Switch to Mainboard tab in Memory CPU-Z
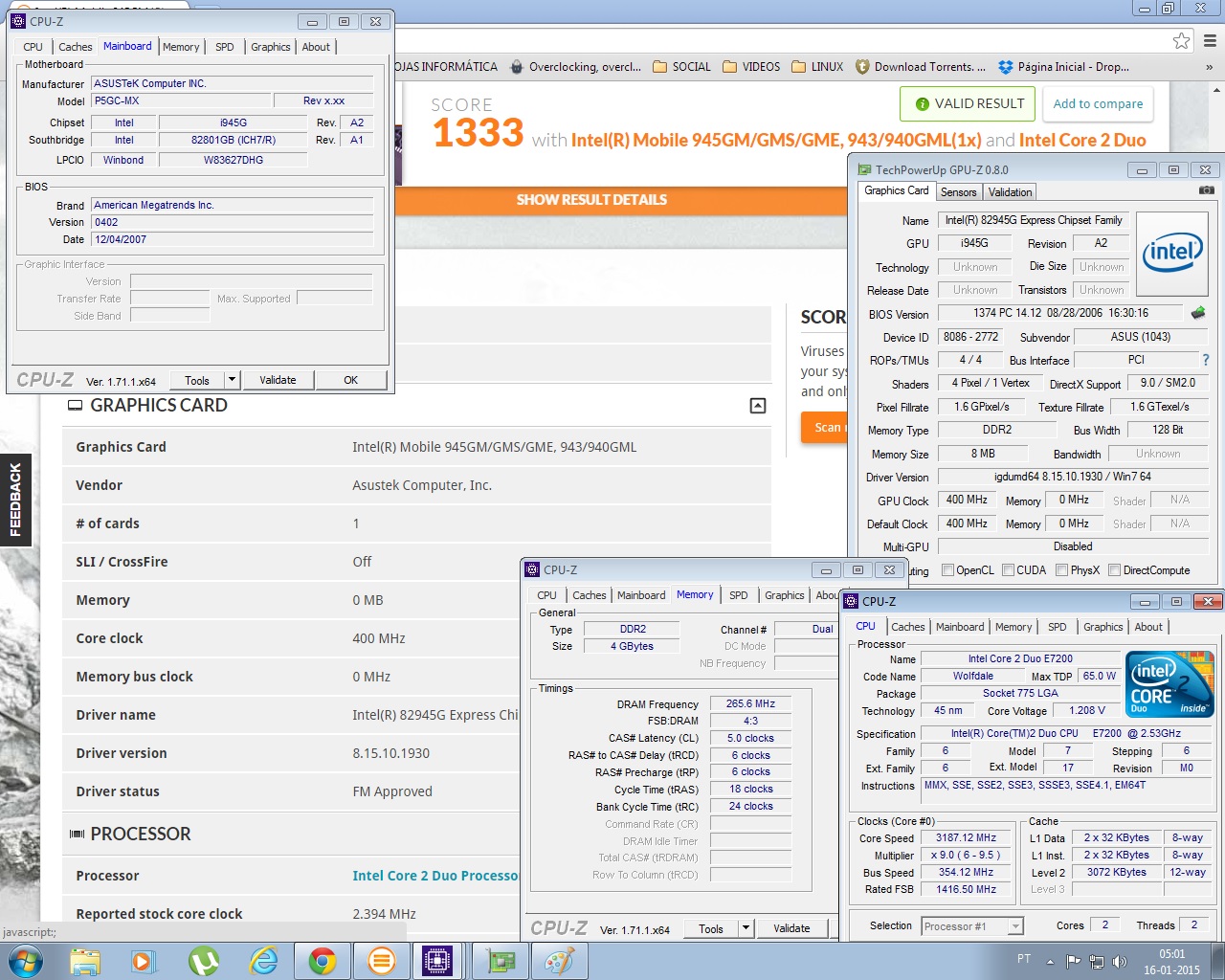Screen dimensions: 1225x980 [641, 595]
